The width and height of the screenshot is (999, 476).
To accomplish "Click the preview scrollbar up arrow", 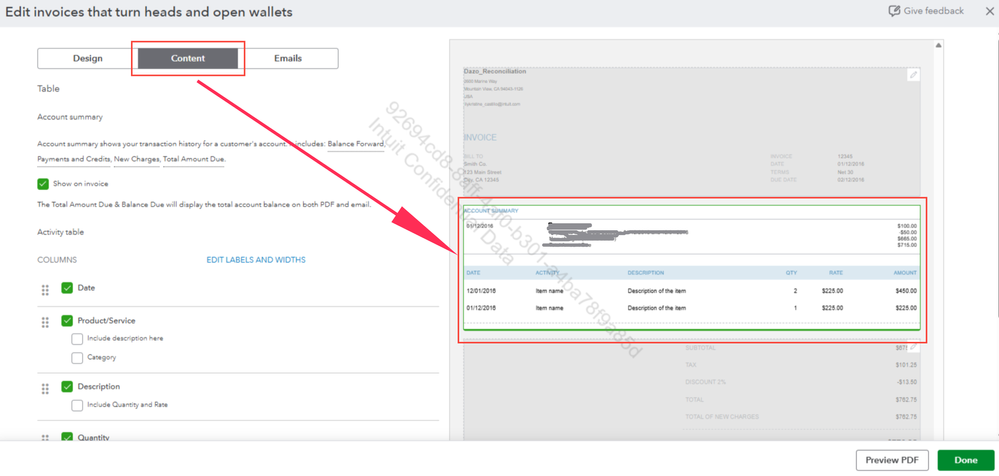I will click(x=938, y=45).
